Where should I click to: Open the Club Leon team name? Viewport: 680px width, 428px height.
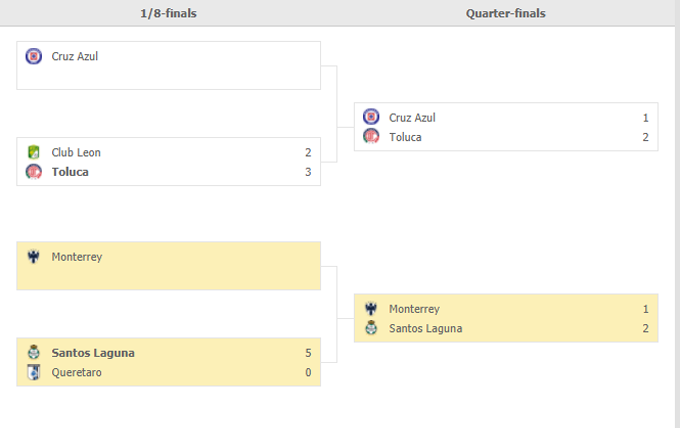pyautogui.click(x=76, y=153)
